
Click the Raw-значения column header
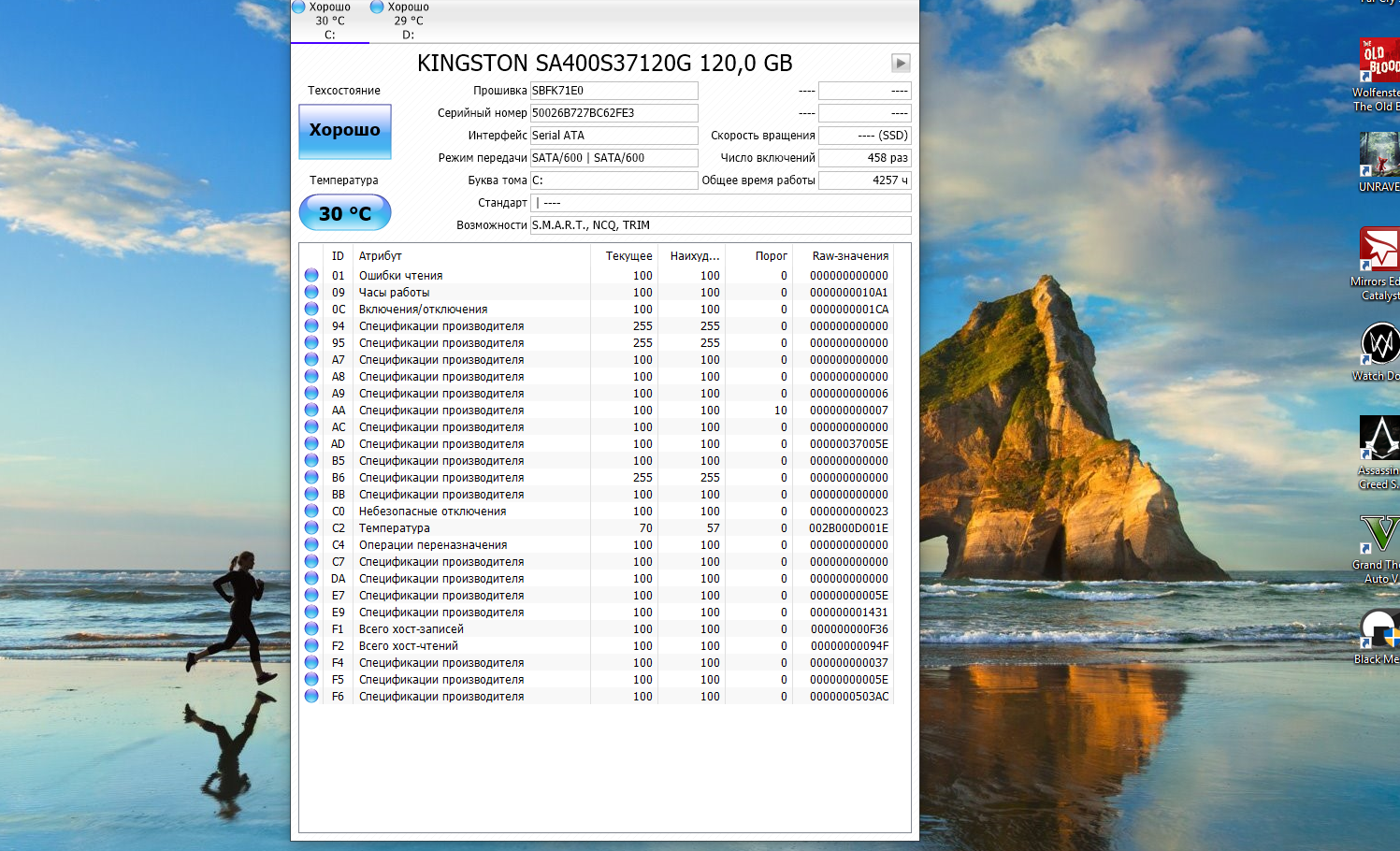point(844,256)
